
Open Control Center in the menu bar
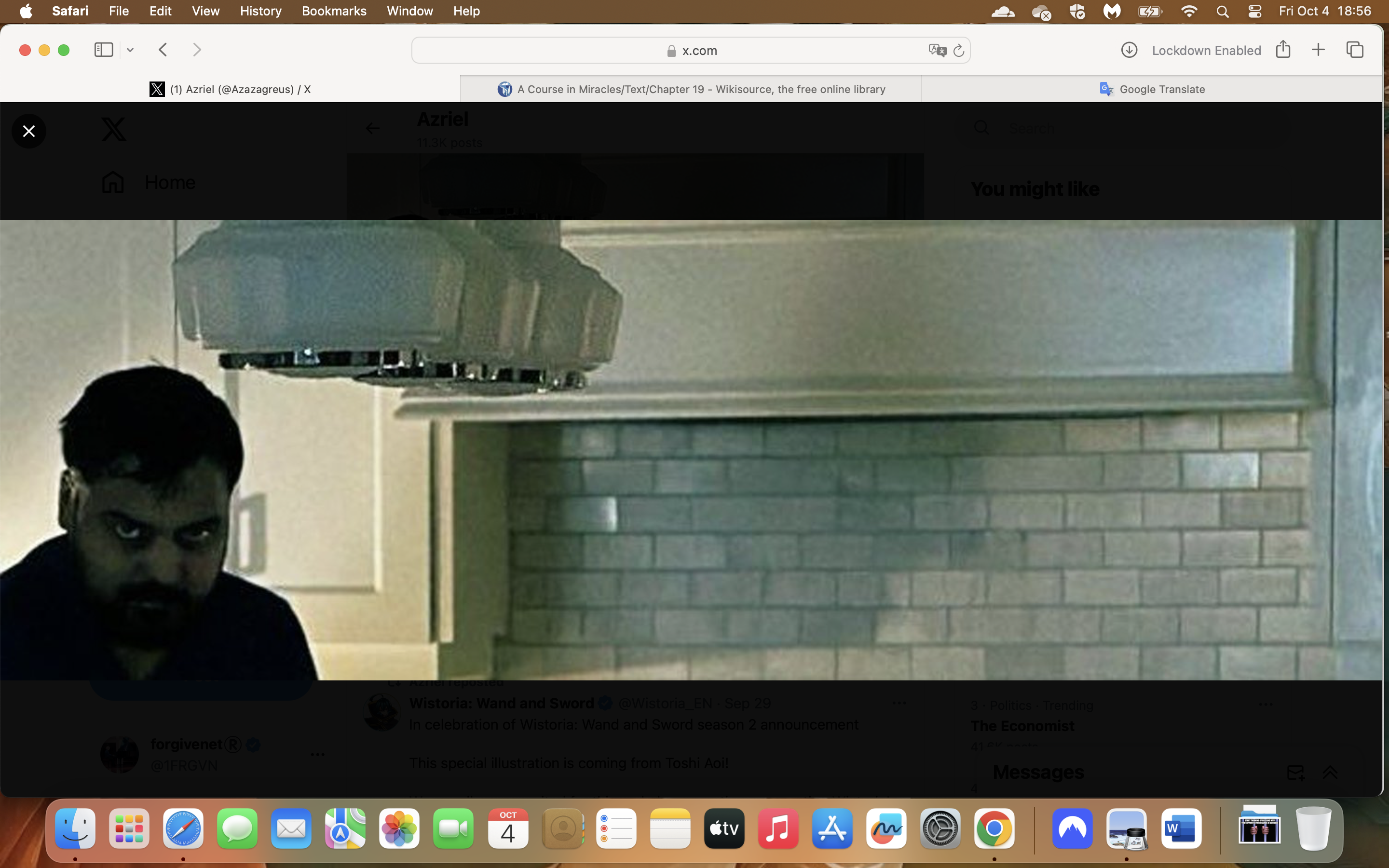pos(1255,11)
